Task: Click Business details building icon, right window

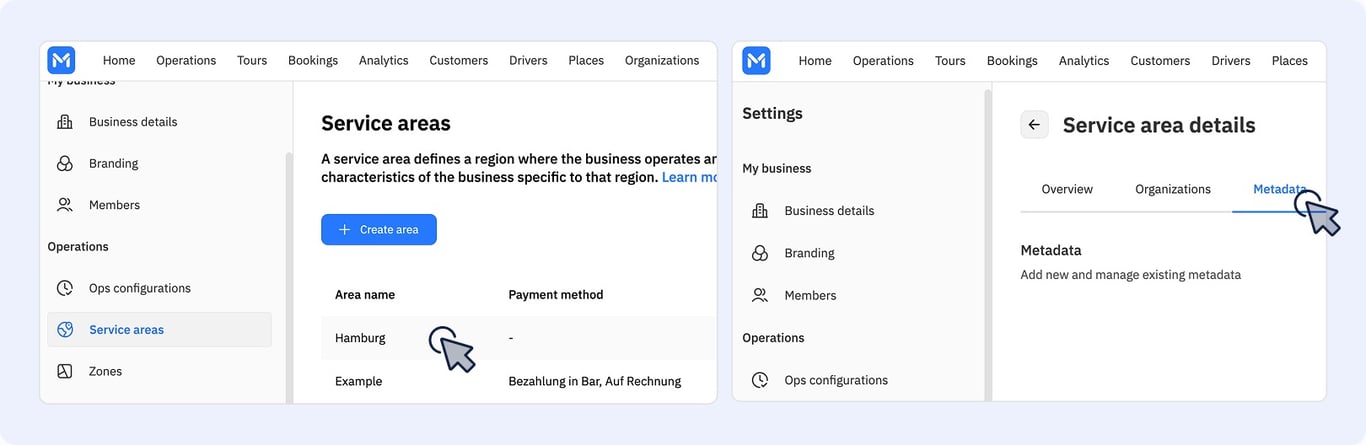Action: 760,211
